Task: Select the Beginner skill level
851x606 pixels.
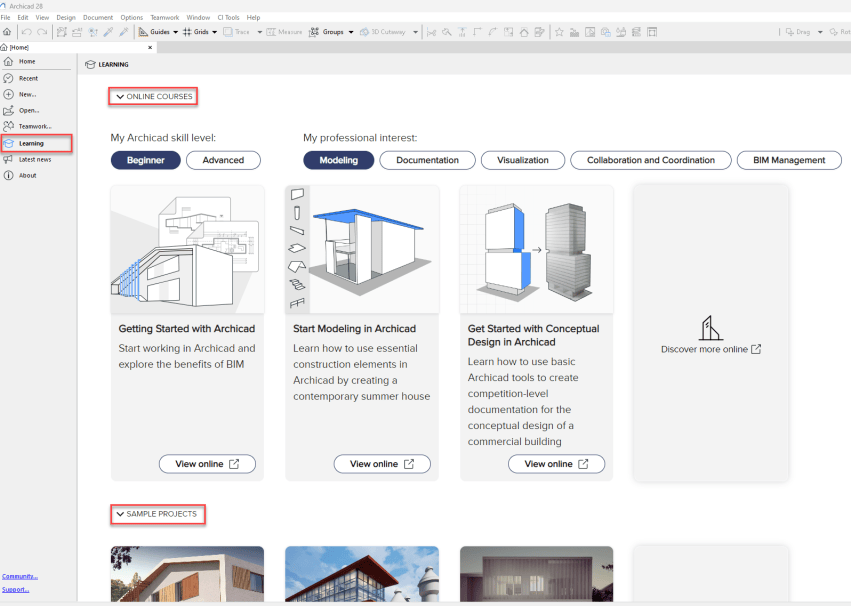Action: [146, 160]
